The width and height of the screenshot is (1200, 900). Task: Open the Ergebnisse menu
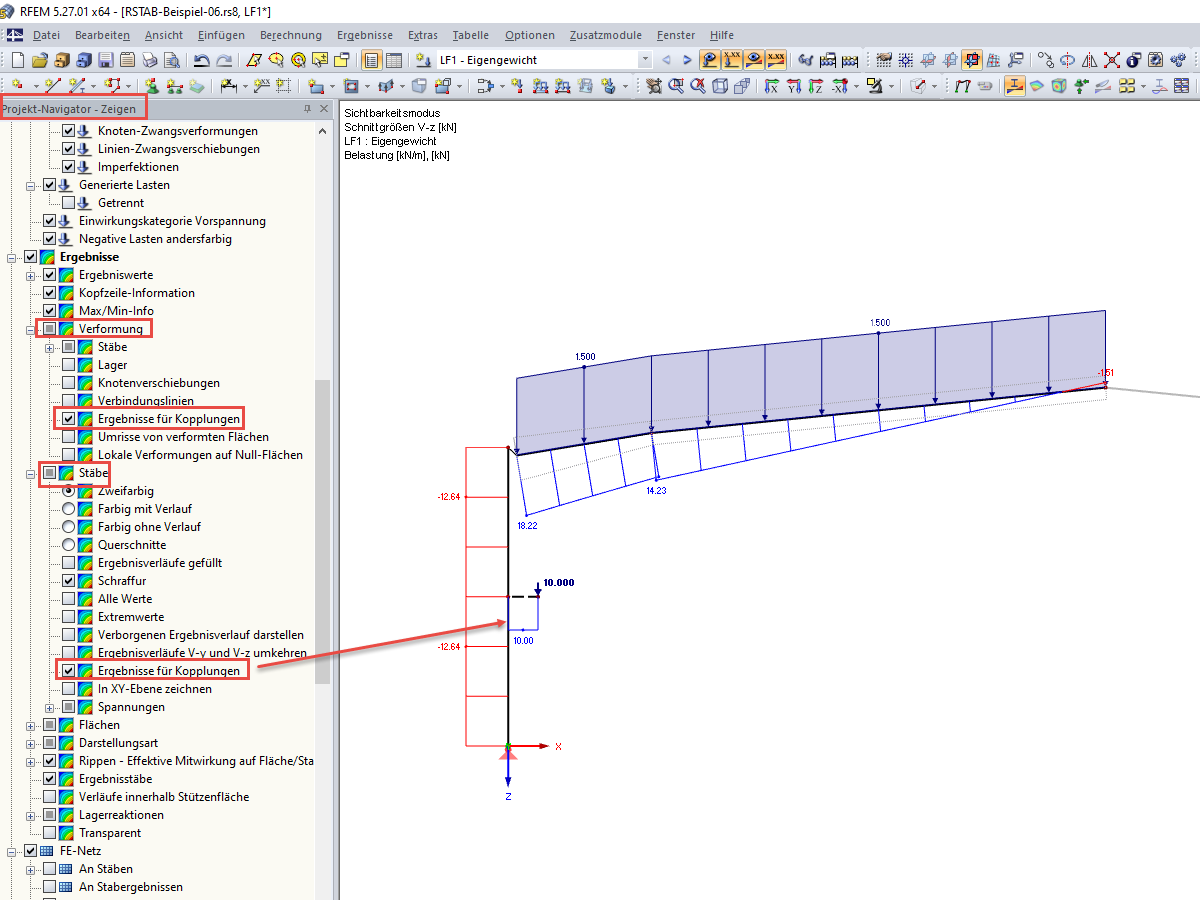coord(365,35)
